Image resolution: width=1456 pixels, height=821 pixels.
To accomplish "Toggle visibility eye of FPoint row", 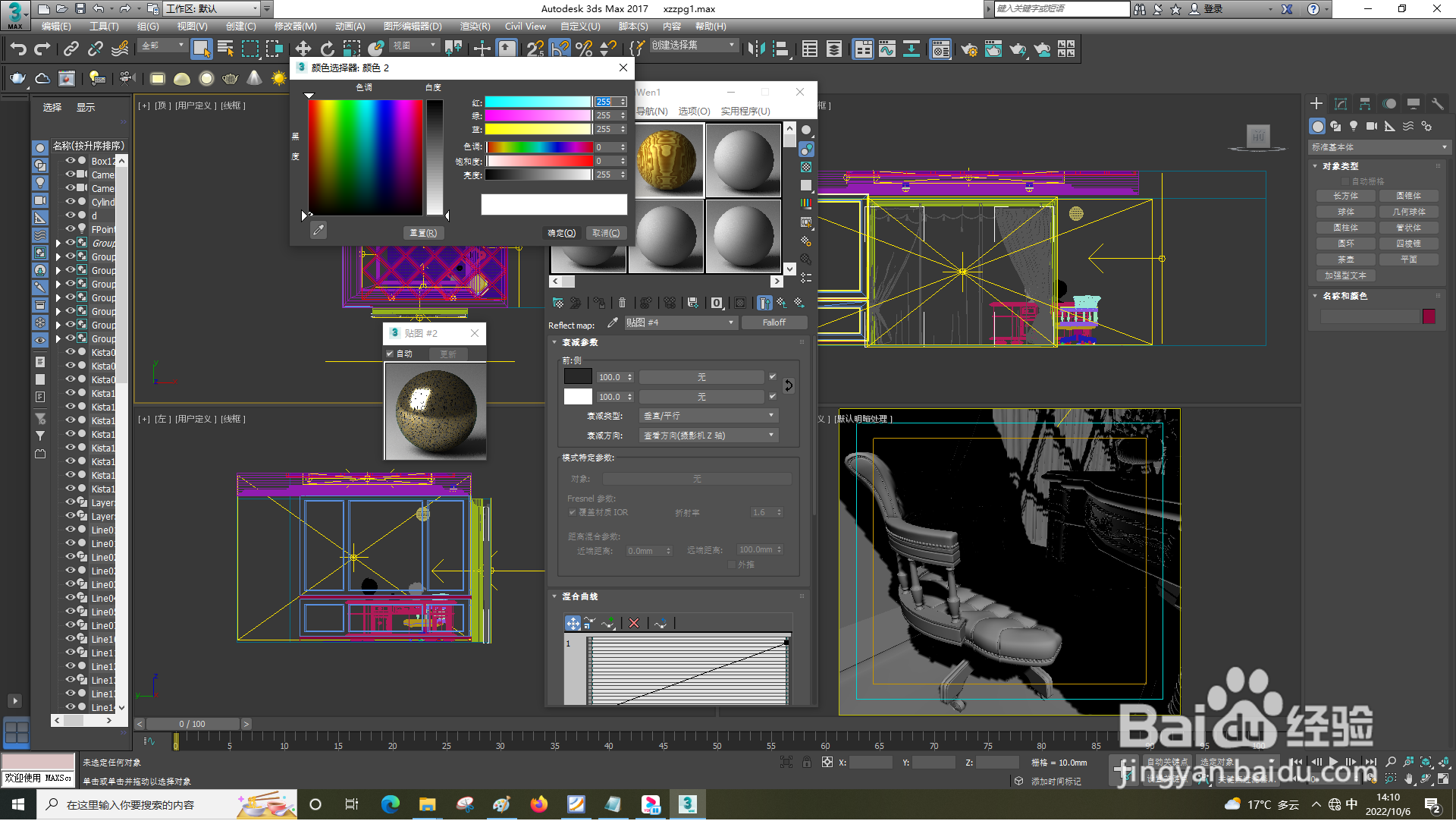I will pos(71,229).
